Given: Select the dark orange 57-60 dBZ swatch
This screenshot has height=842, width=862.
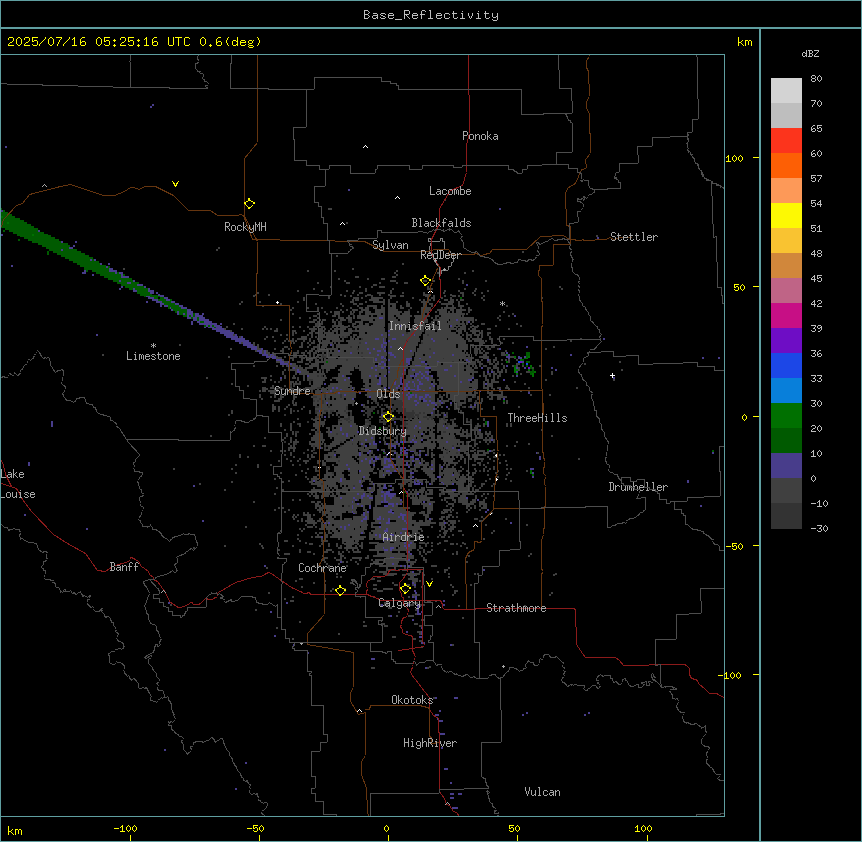Looking at the screenshot, I should tap(786, 165).
